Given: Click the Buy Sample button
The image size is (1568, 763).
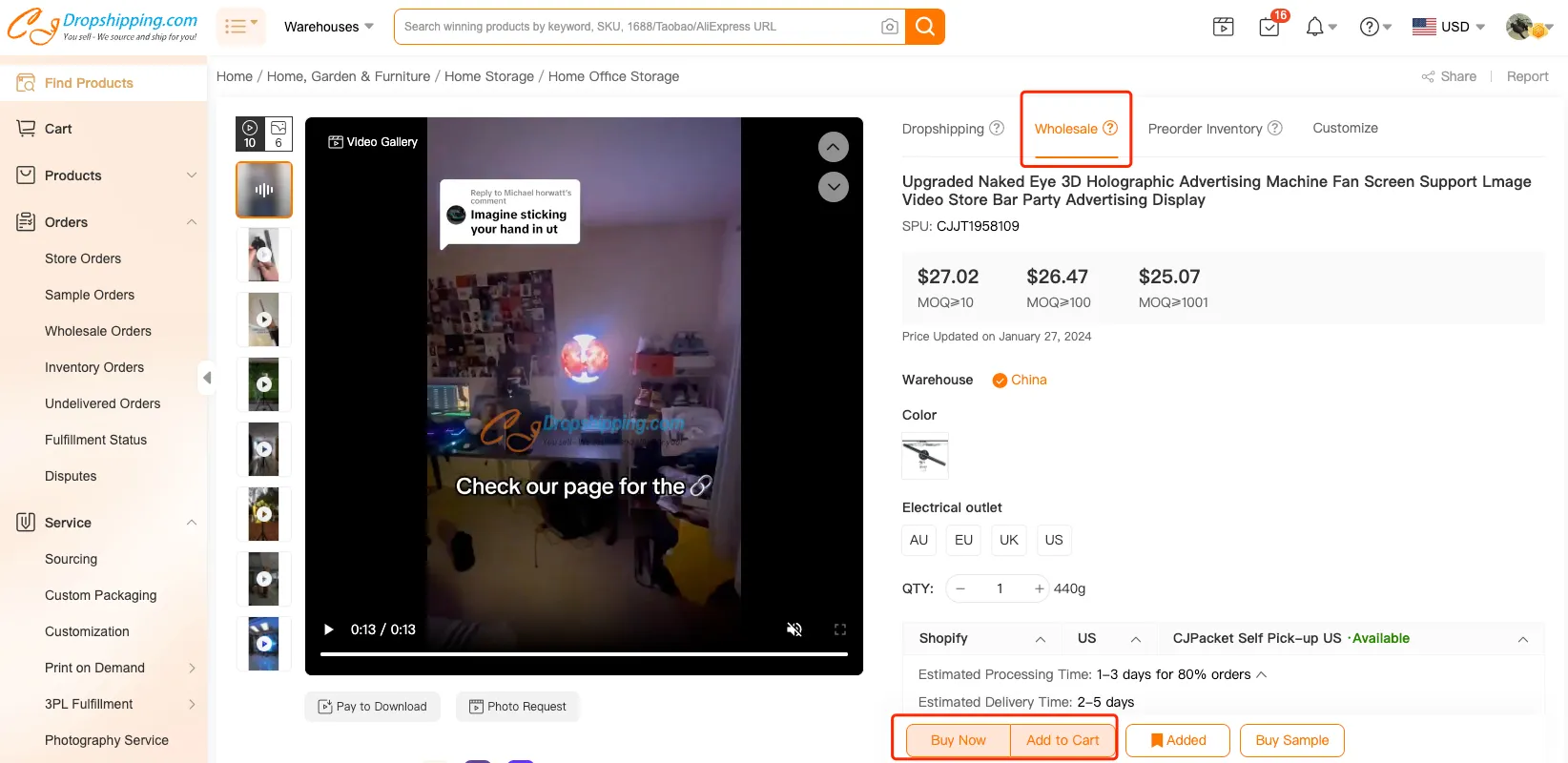Looking at the screenshot, I should coord(1291,740).
